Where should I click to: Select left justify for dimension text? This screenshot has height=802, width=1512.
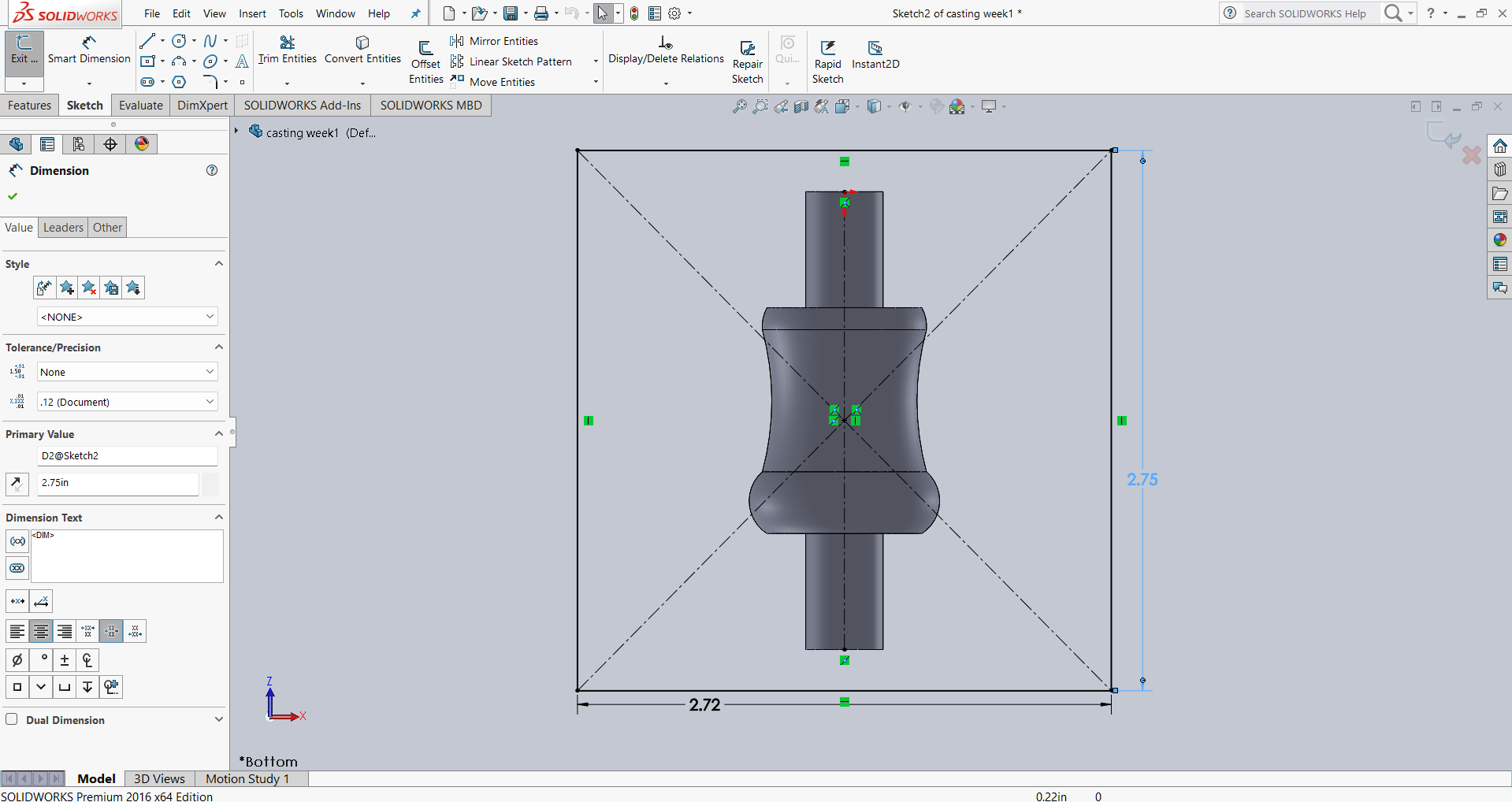(17, 632)
